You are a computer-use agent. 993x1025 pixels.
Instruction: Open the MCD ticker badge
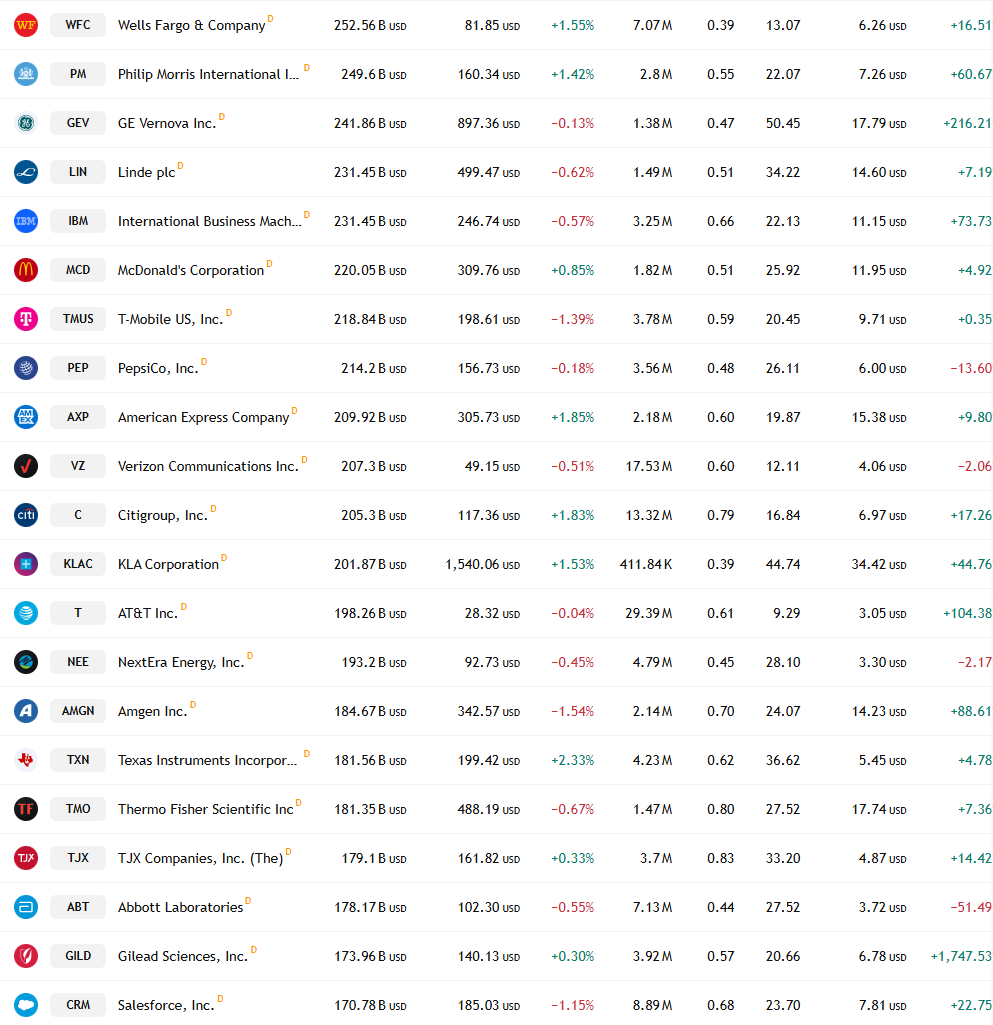(x=78, y=270)
